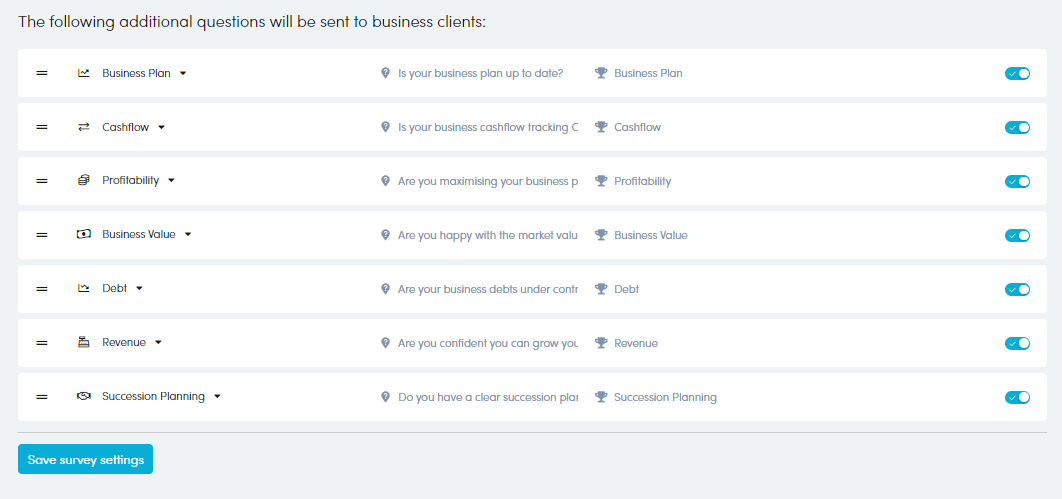Viewport: 1062px width, 499px height.
Task: Click the Debt declining chart icon
Action: [84, 289]
